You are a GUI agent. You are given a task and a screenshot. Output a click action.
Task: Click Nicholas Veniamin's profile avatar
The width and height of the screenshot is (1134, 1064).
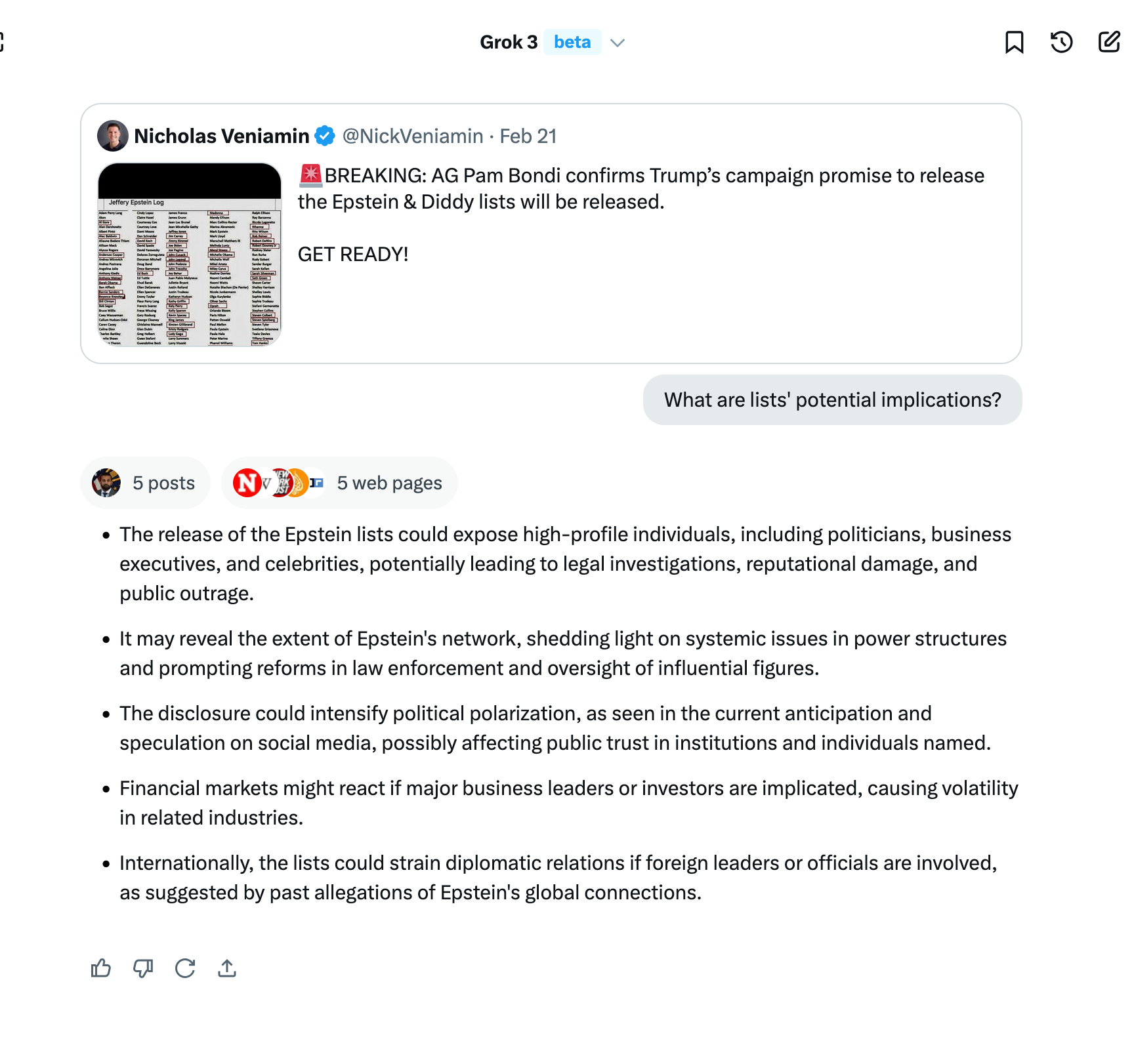pyautogui.click(x=113, y=136)
